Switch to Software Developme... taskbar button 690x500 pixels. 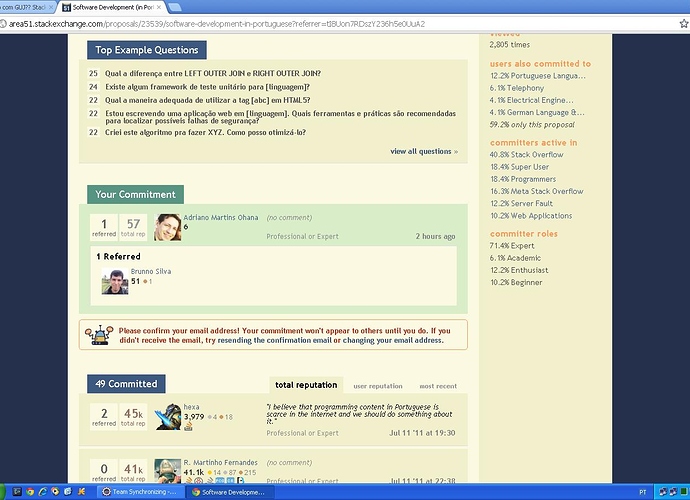click(x=229, y=492)
